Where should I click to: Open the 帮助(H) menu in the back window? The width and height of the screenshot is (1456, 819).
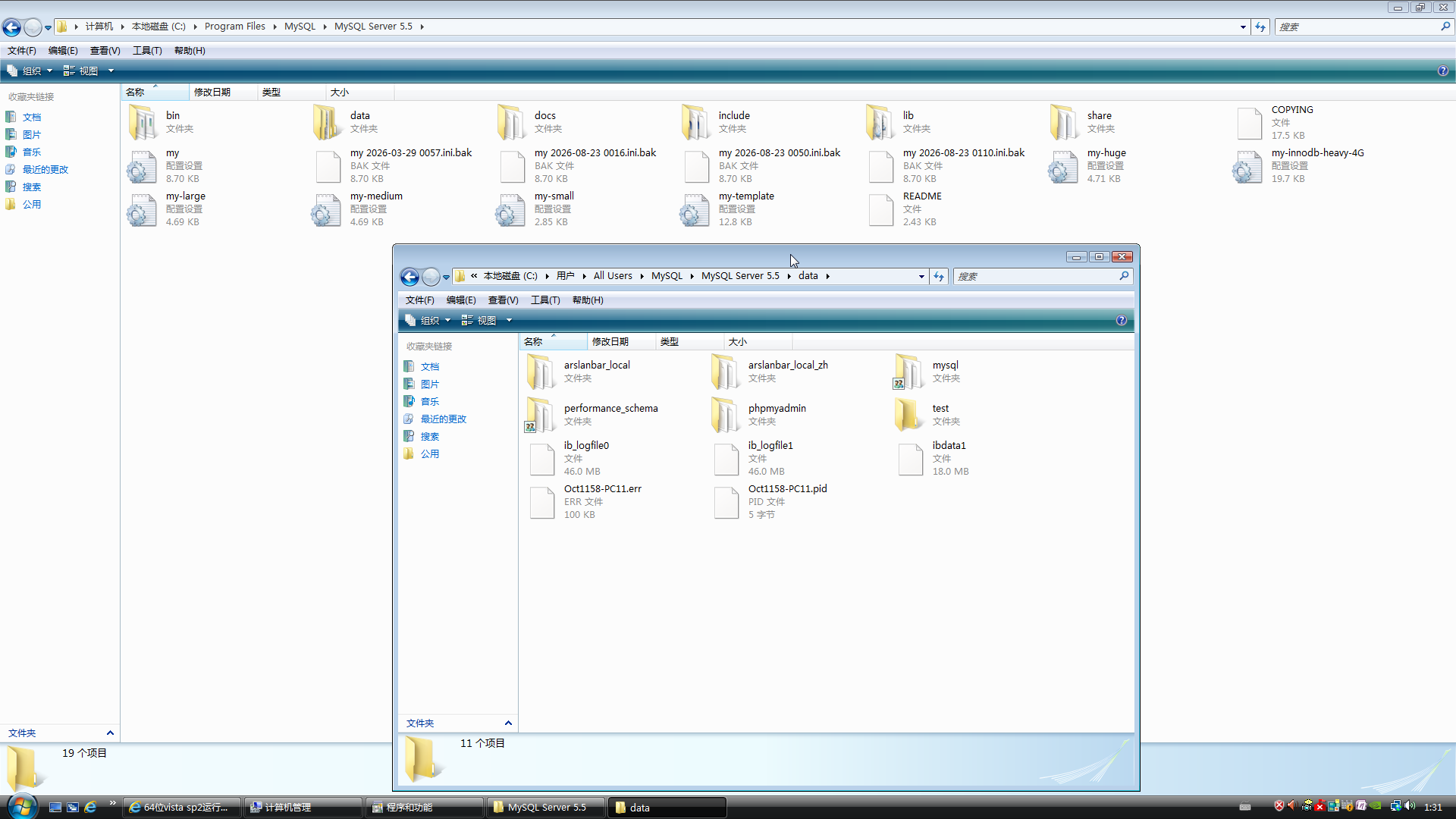[190, 51]
